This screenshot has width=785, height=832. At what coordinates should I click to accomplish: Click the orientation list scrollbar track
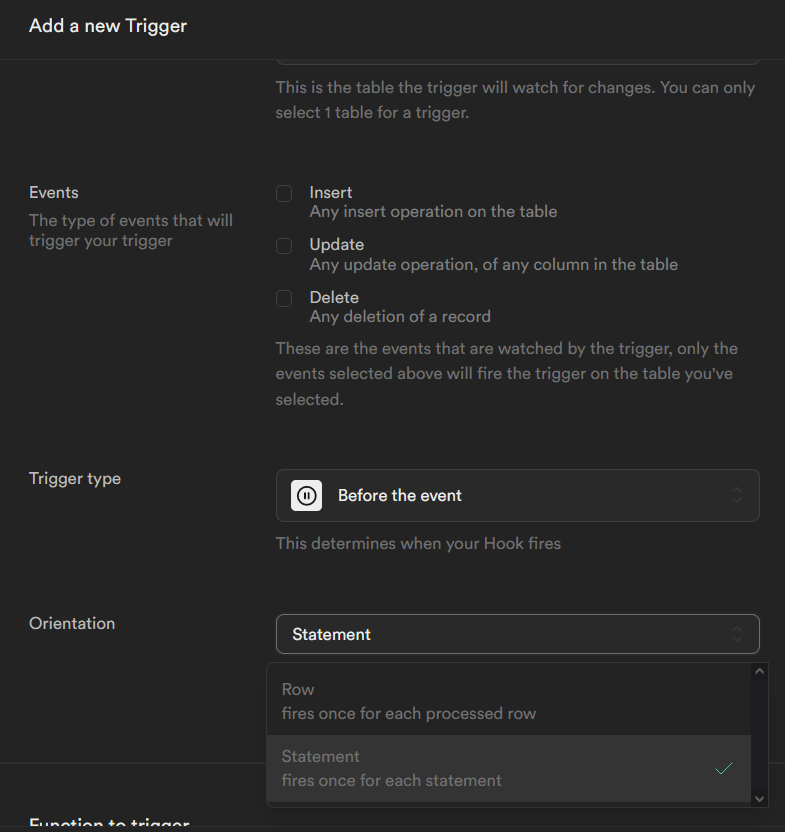coord(759,735)
